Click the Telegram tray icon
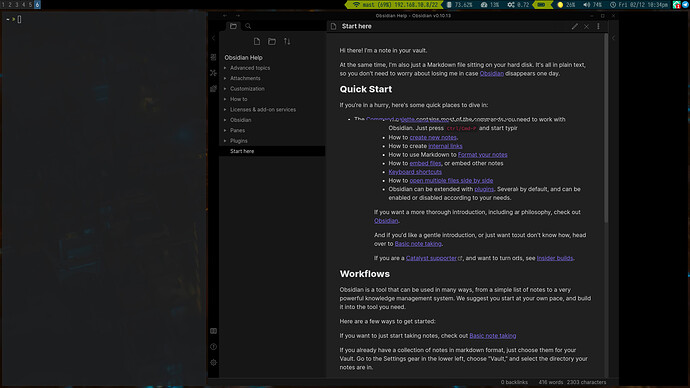 pos(686,5)
